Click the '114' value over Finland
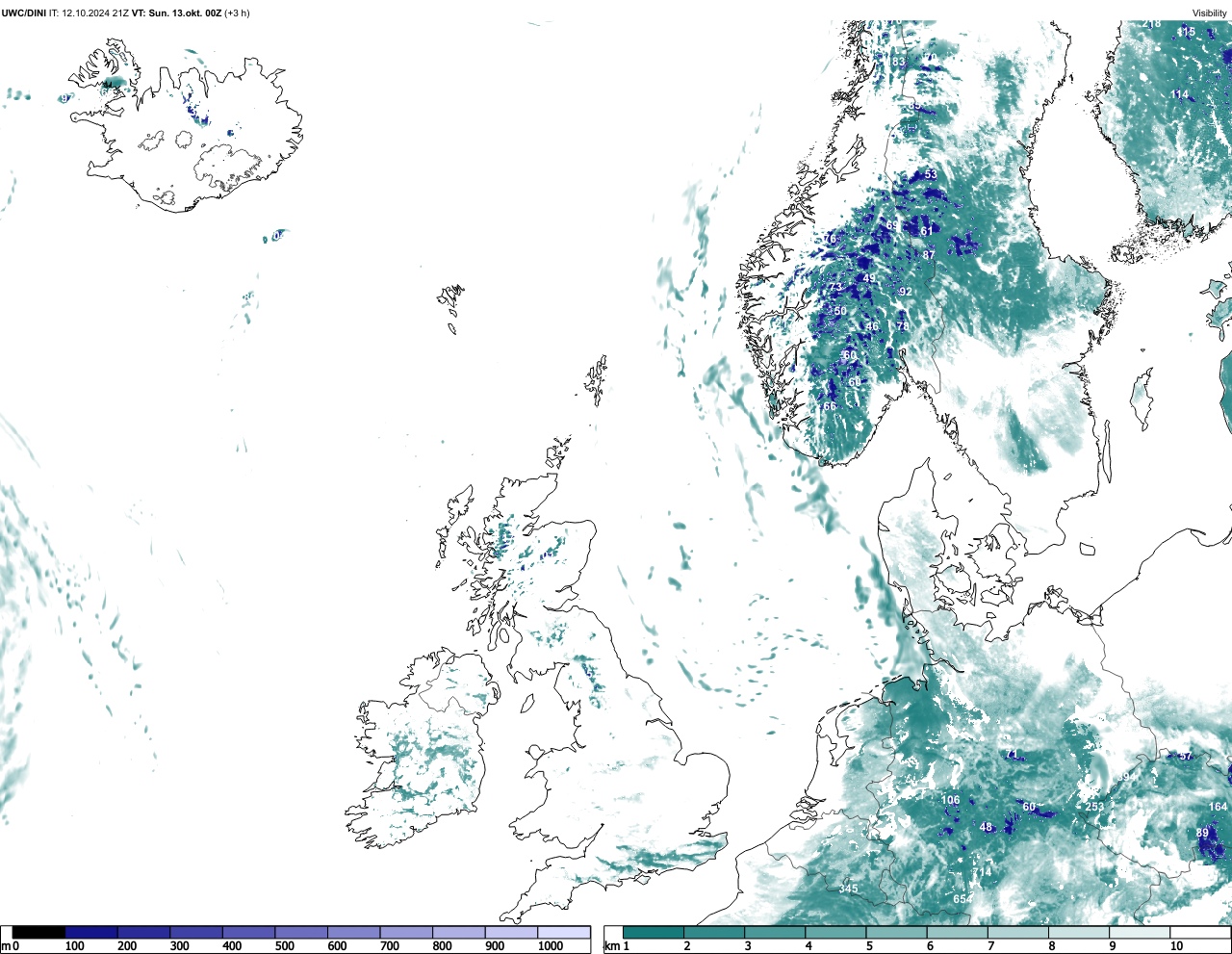1232x954 pixels. tap(1179, 94)
